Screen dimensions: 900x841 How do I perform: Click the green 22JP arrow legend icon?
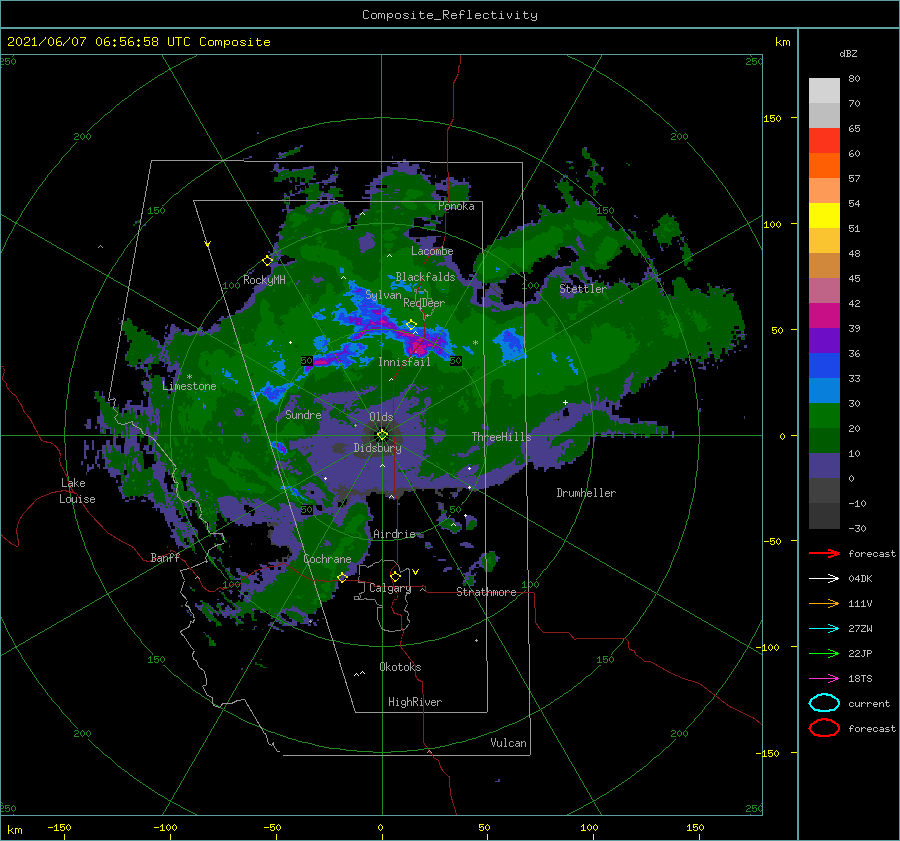[824, 653]
